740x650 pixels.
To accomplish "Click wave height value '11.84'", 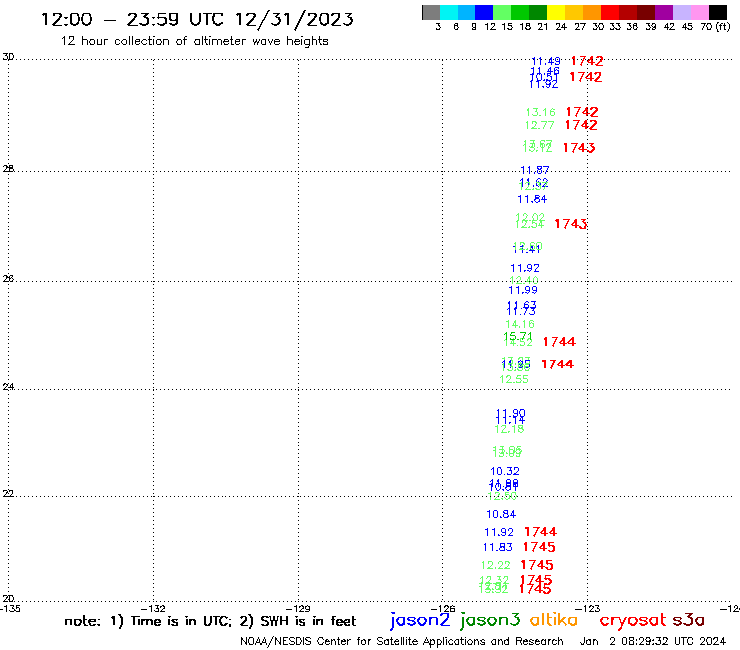I will click(x=532, y=199).
